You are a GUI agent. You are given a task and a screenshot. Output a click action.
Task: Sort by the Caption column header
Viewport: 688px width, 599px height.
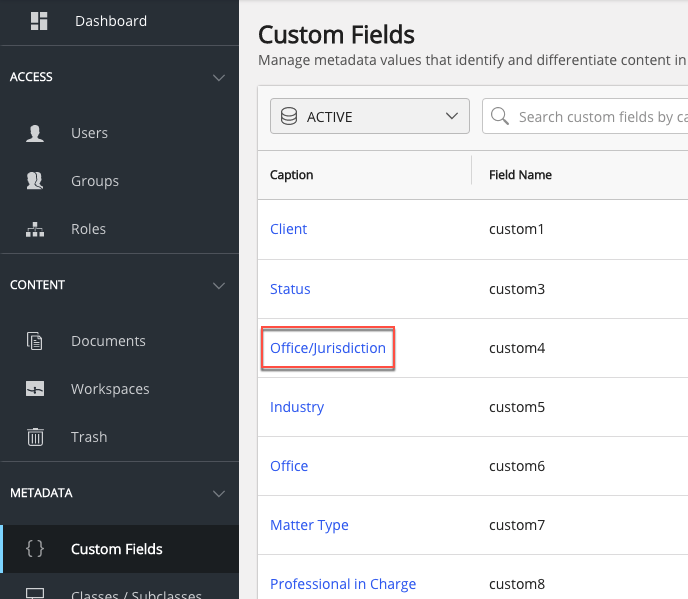(292, 174)
